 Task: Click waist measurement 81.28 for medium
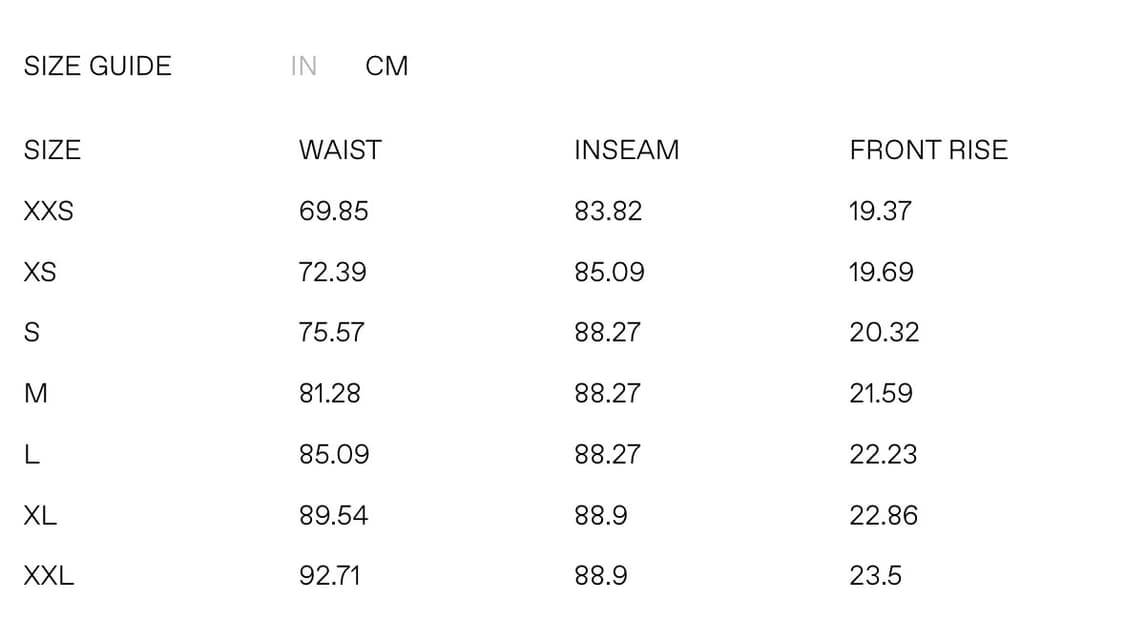pyautogui.click(x=329, y=393)
